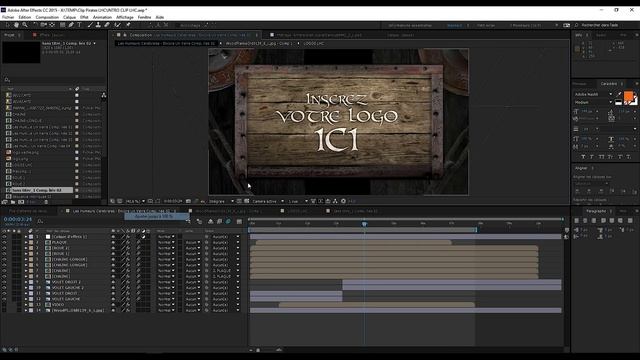Open parent dropdown for VIDEO layer
This screenshot has height=360, width=640.
[226, 305]
